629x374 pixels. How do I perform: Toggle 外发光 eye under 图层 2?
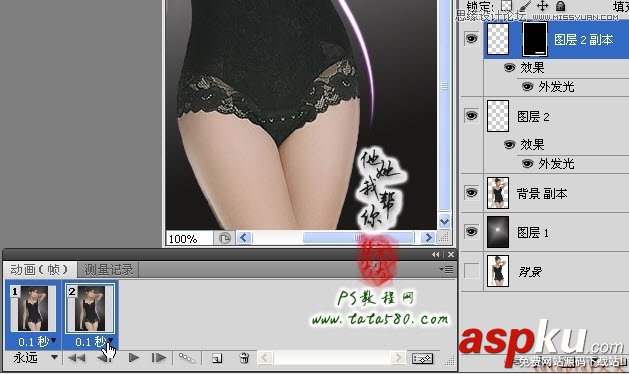[x=527, y=164]
